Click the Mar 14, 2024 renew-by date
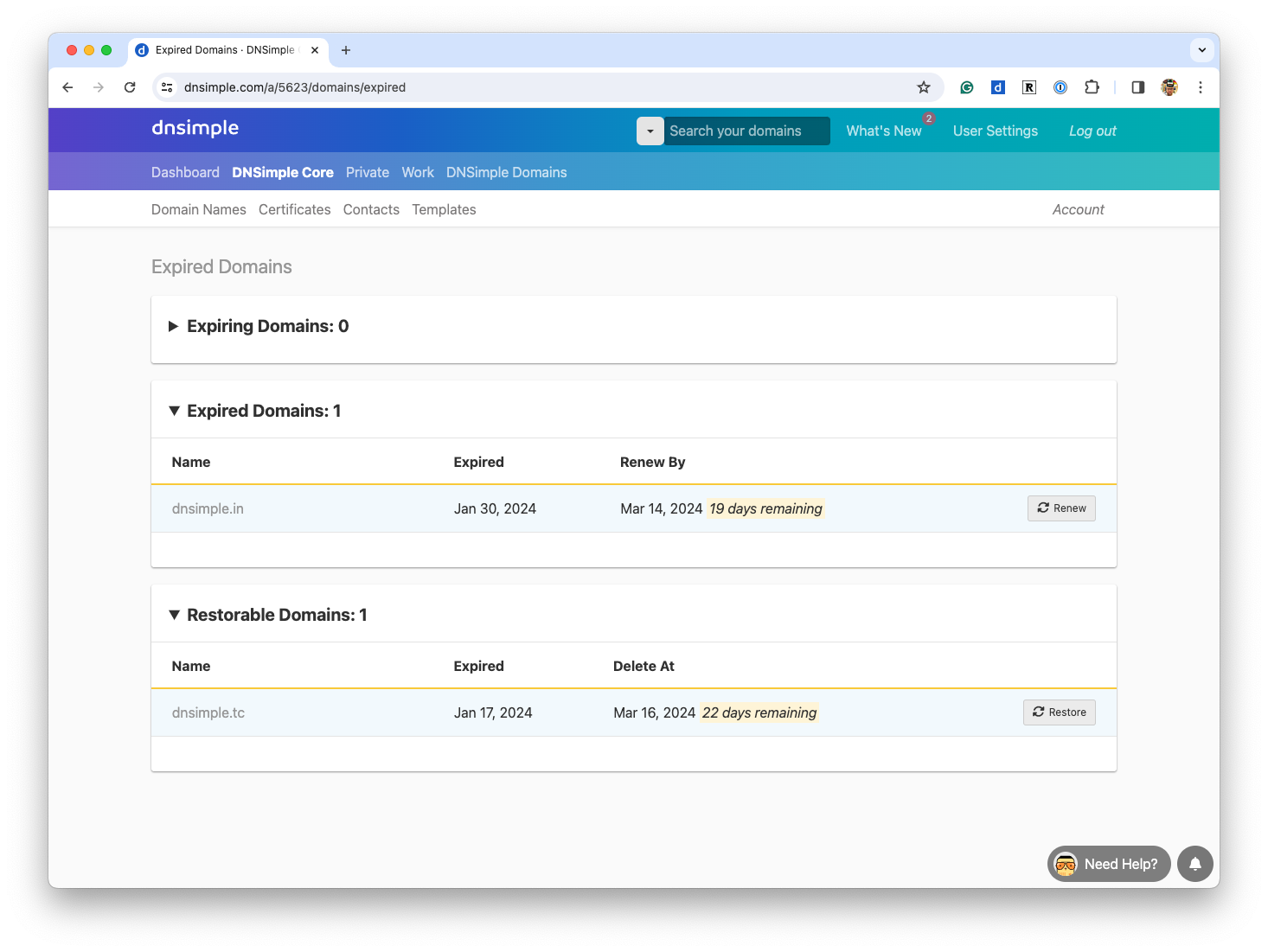1268x952 pixels. [662, 508]
